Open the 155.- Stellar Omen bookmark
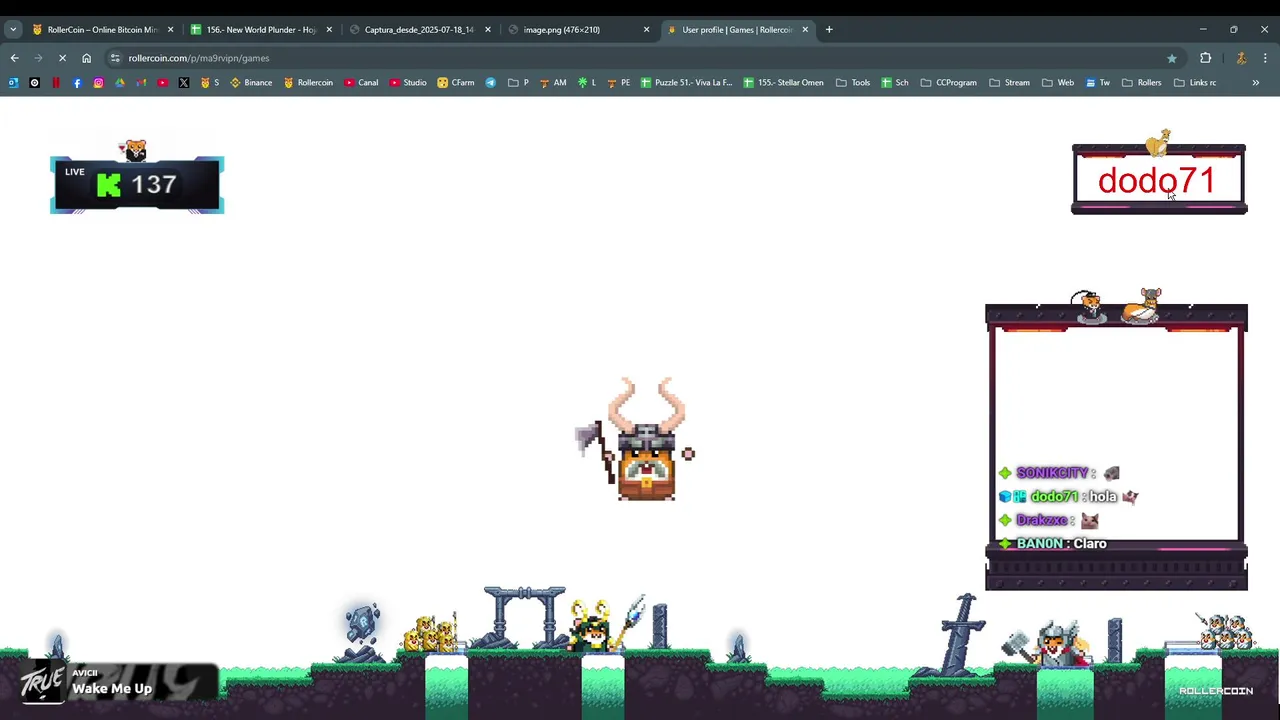1280x720 pixels. tap(783, 83)
